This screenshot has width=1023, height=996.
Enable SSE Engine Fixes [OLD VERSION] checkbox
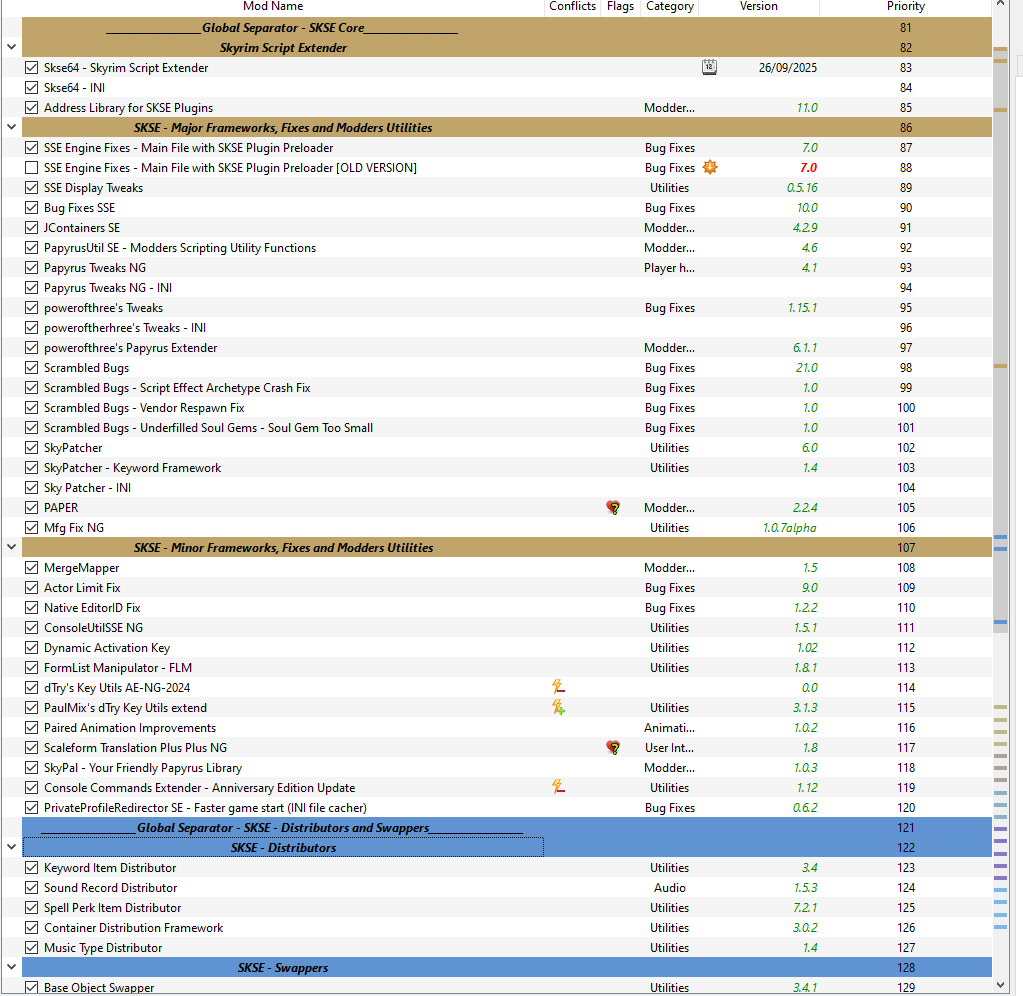[x=31, y=168]
